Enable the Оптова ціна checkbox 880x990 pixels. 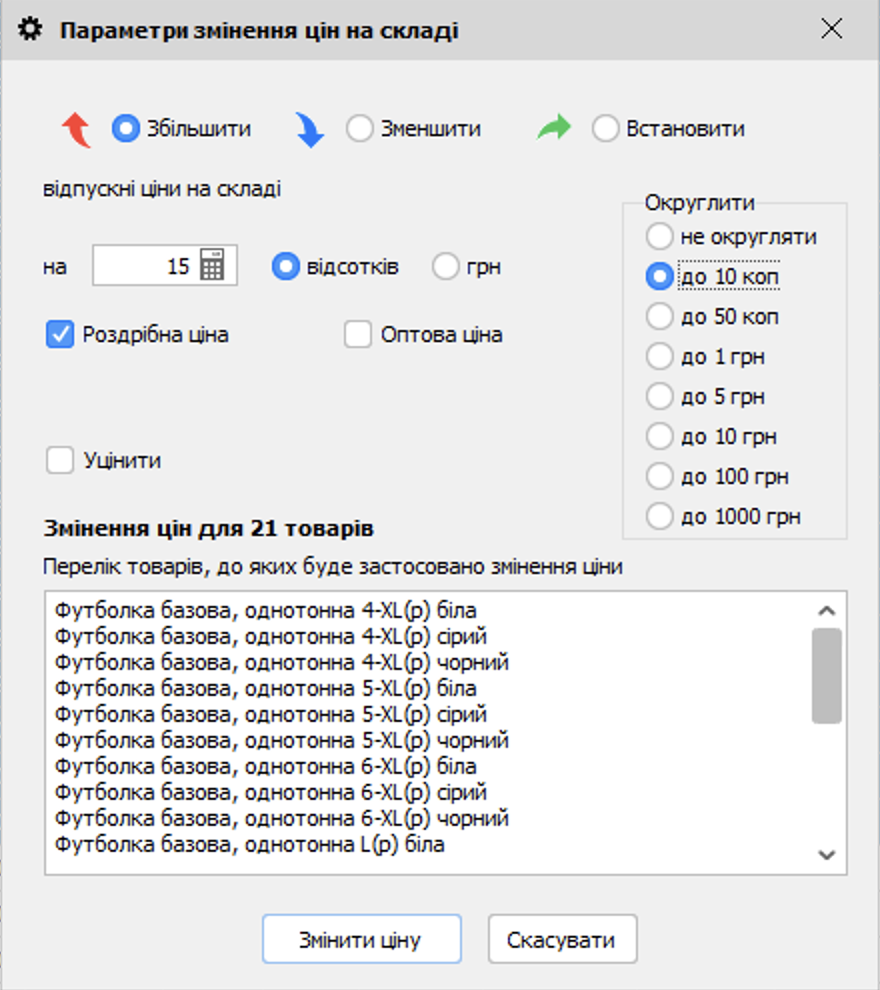(357, 334)
